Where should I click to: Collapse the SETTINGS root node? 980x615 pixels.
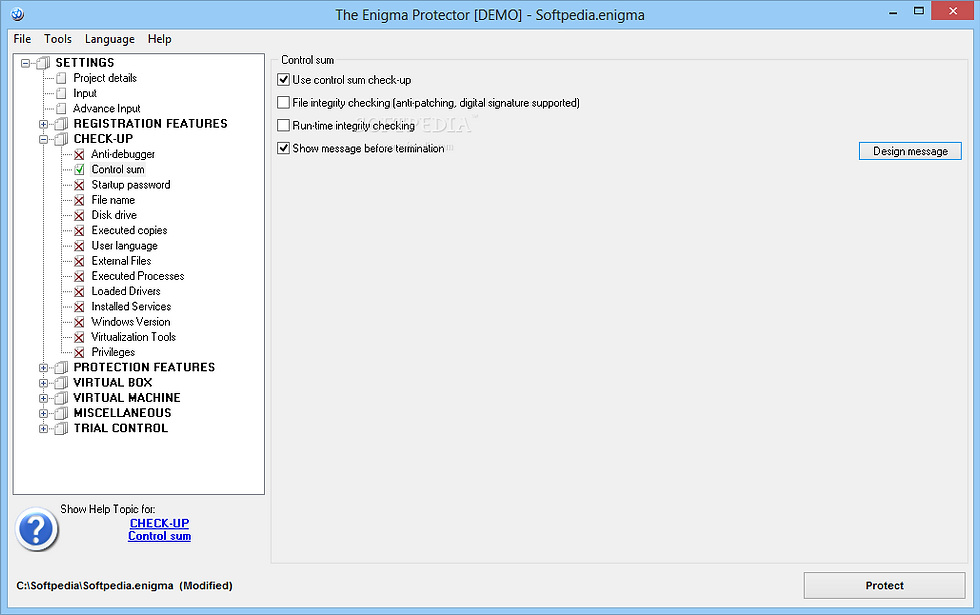point(26,62)
